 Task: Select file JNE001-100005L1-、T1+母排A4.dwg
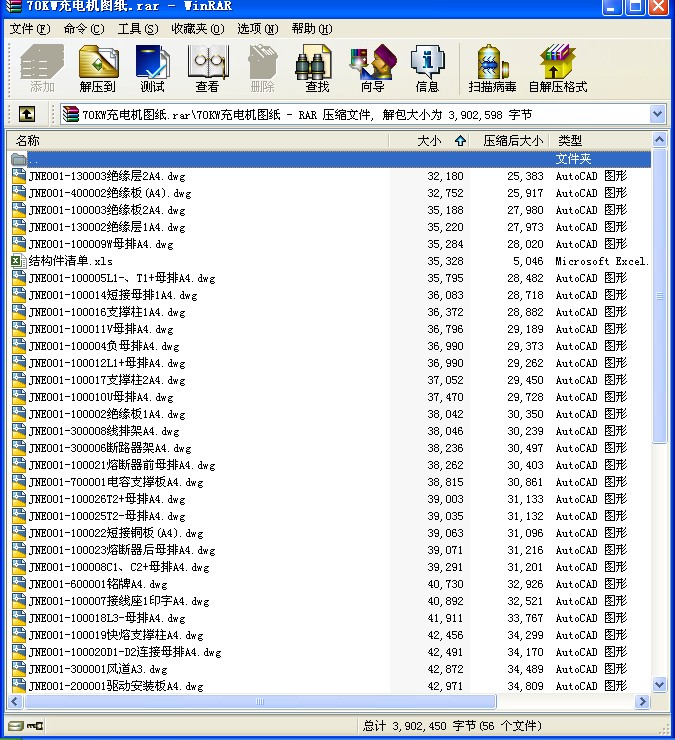pyautogui.click(x=122, y=278)
